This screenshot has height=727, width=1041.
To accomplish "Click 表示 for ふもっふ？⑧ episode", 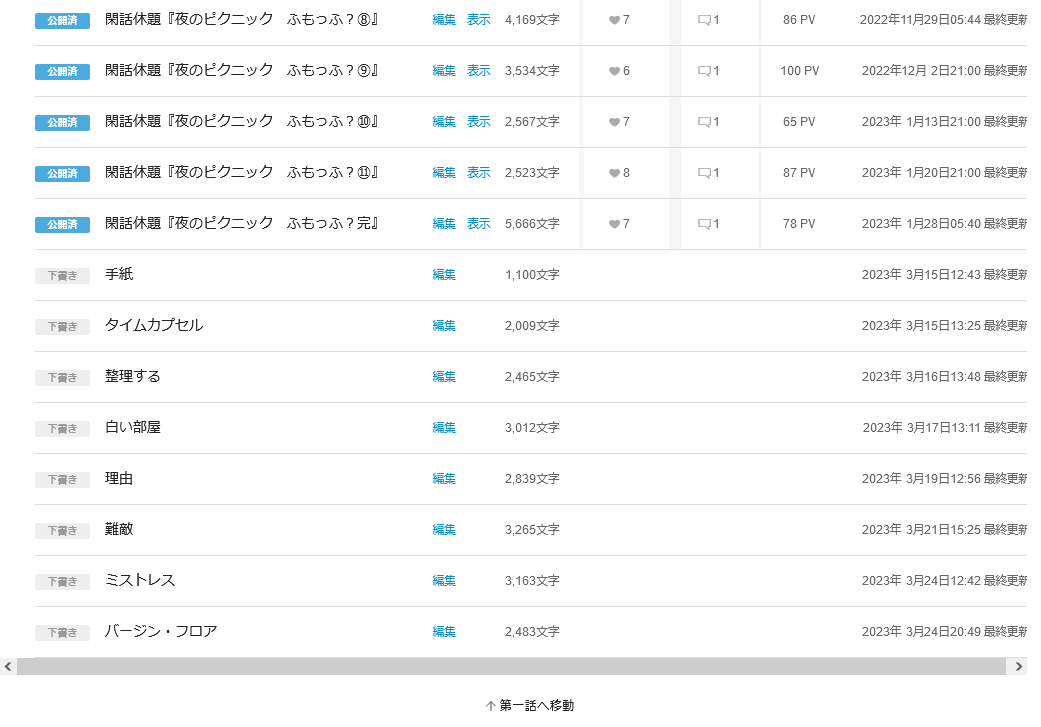I will click(478, 20).
